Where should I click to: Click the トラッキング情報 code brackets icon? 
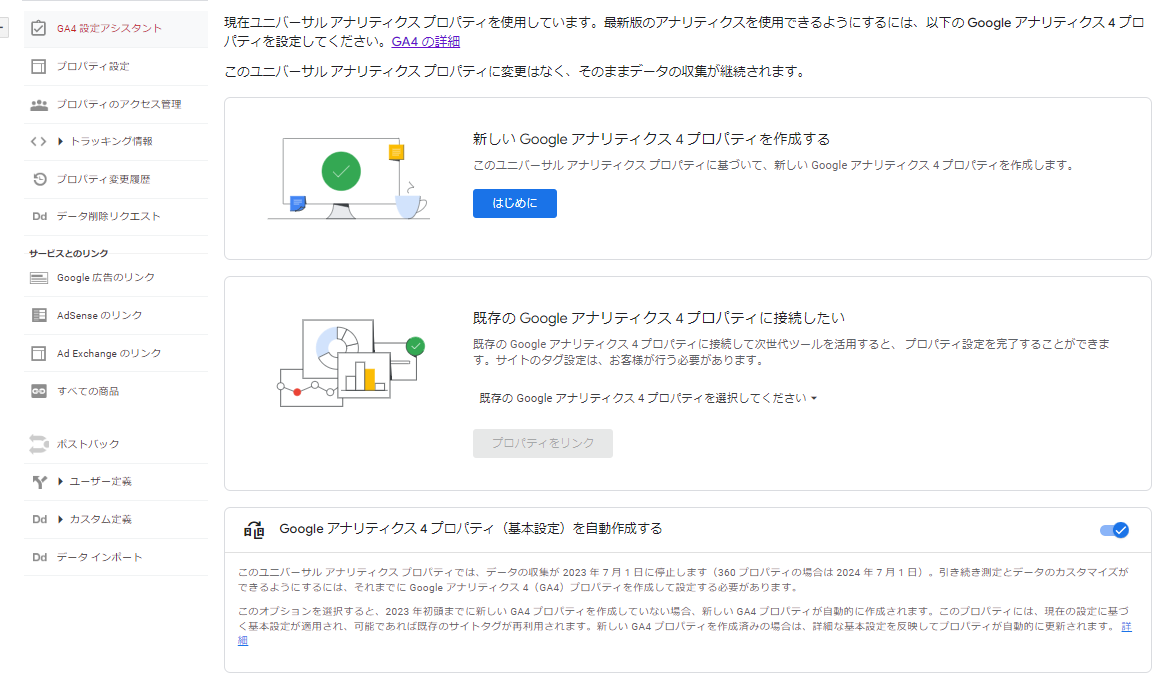39,141
